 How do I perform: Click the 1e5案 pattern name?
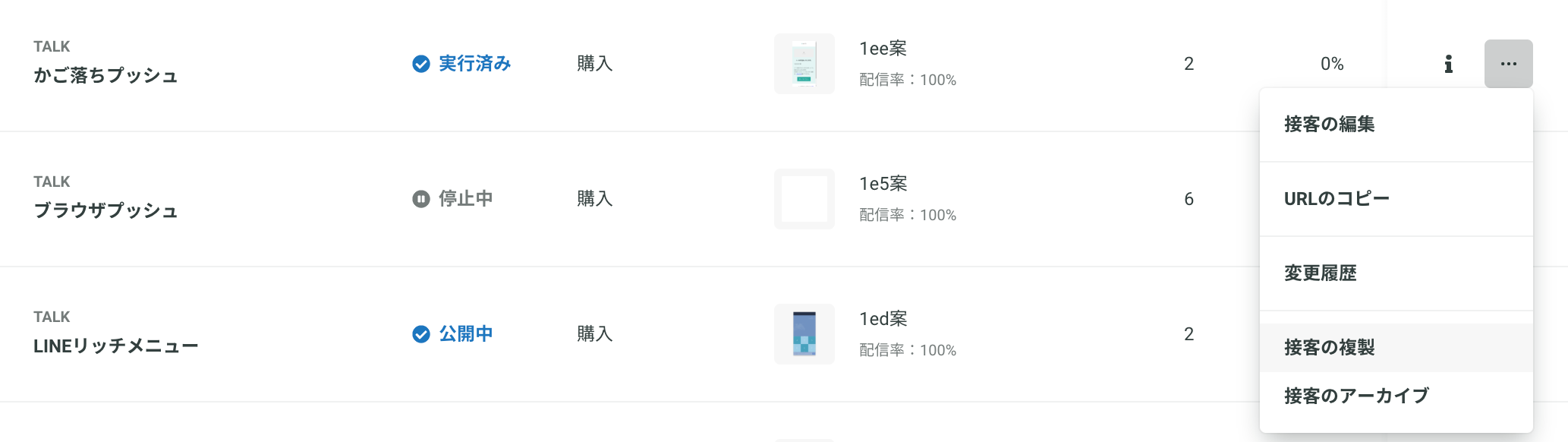(x=883, y=184)
